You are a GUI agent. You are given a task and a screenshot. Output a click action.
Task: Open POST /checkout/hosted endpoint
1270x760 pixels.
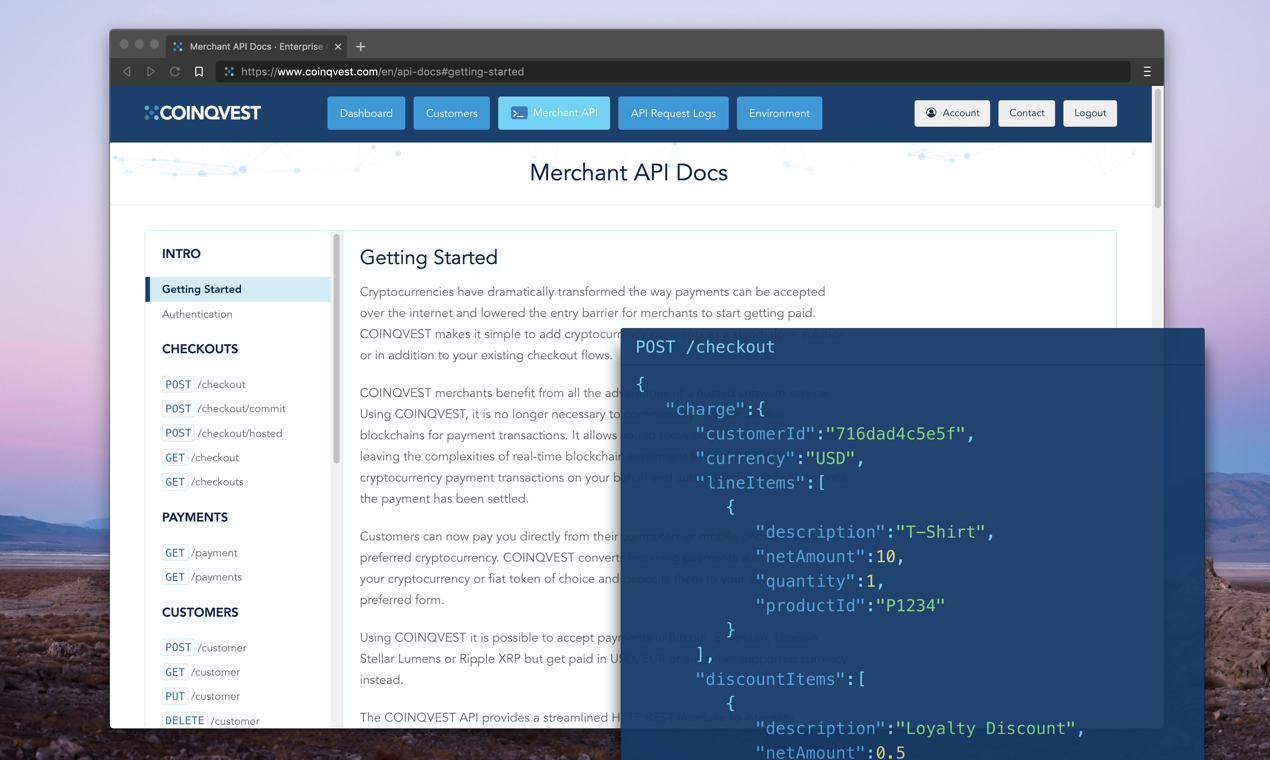point(222,433)
